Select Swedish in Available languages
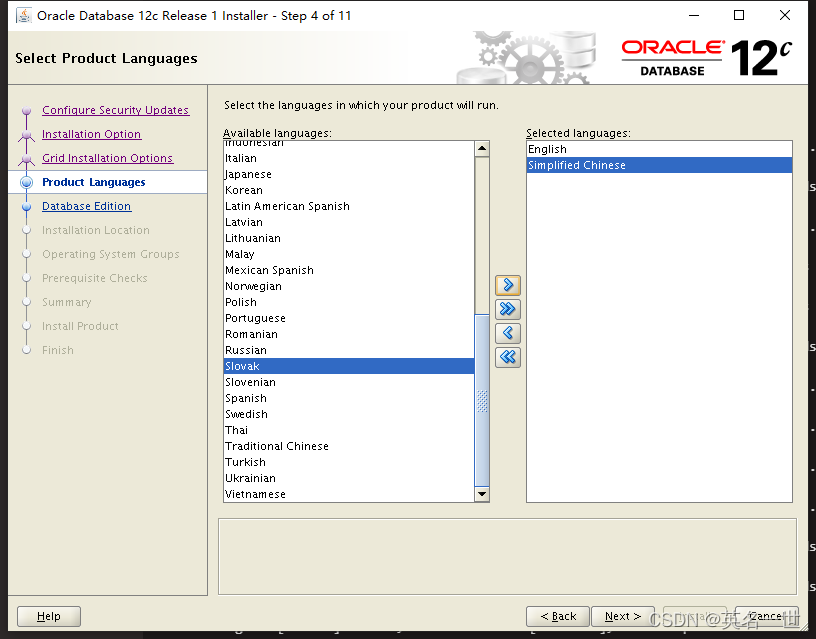816x639 pixels. pos(349,414)
